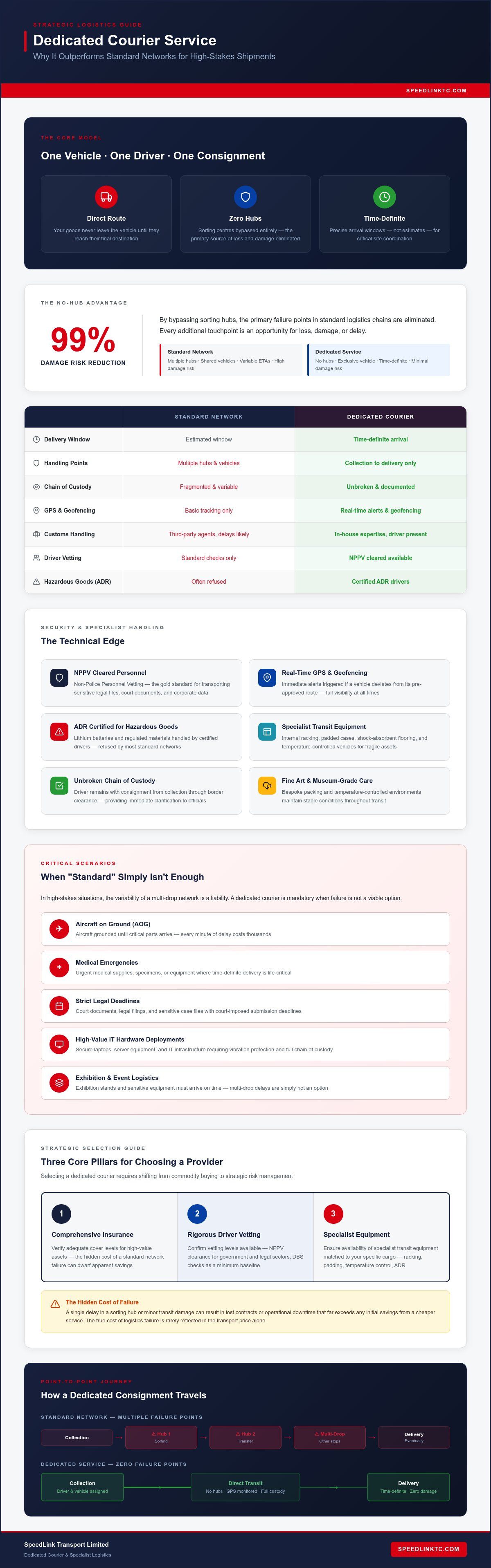
Task: Click the yellow icon for Fine Art & Museum-Grade Care
Action: point(267,785)
